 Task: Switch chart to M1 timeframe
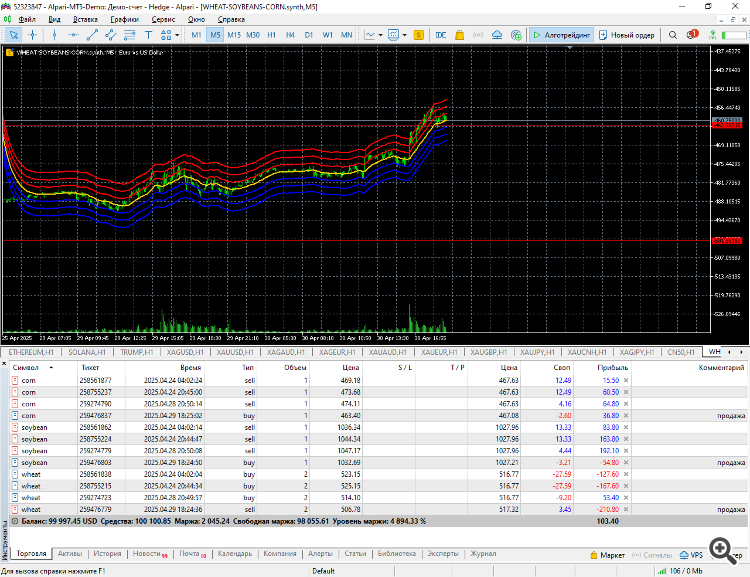coord(196,35)
